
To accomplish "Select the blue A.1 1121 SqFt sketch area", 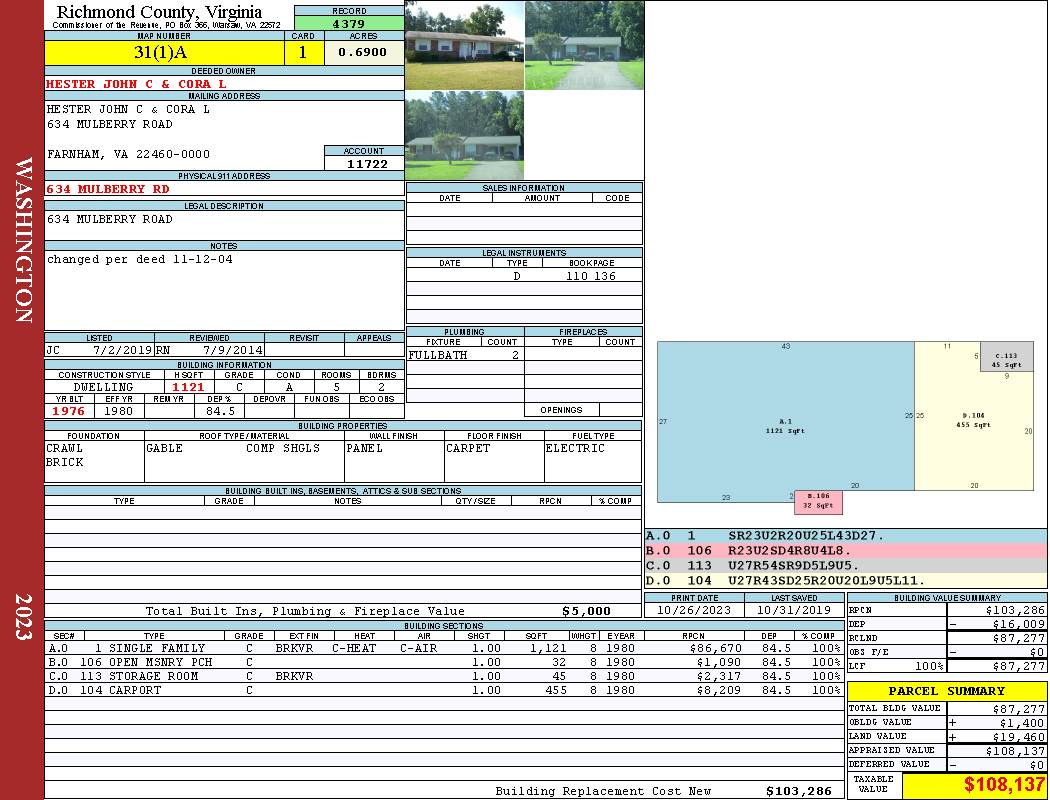I will tap(785, 422).
